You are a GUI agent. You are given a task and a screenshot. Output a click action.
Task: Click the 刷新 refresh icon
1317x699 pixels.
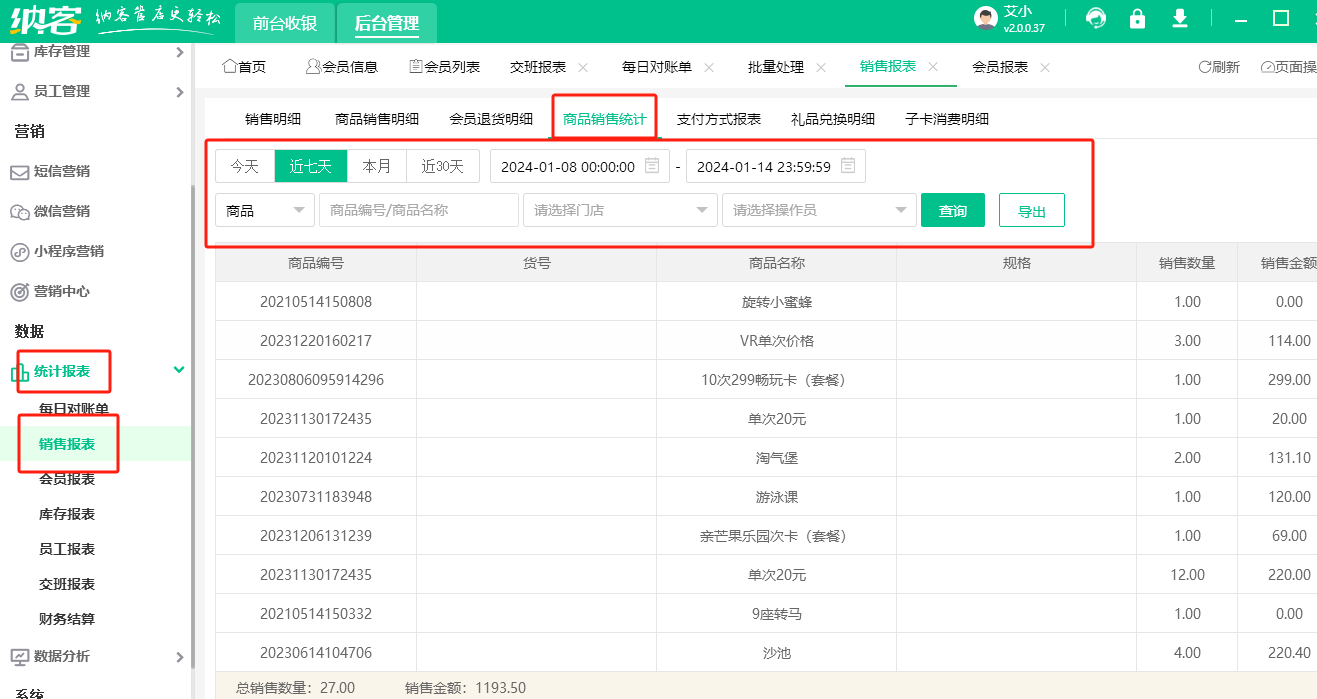pyautogui.click(x=1205, y=67)
